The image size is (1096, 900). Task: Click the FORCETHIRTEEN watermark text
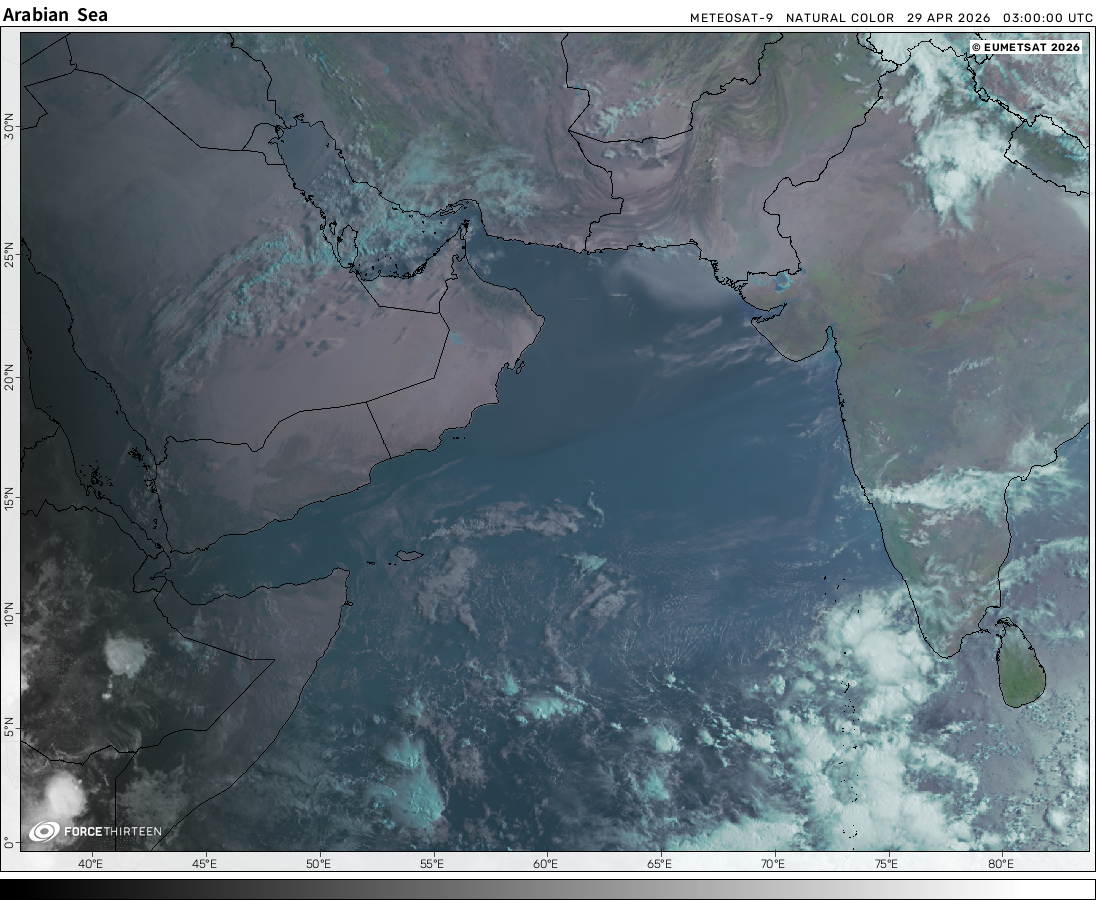point(112,831)
